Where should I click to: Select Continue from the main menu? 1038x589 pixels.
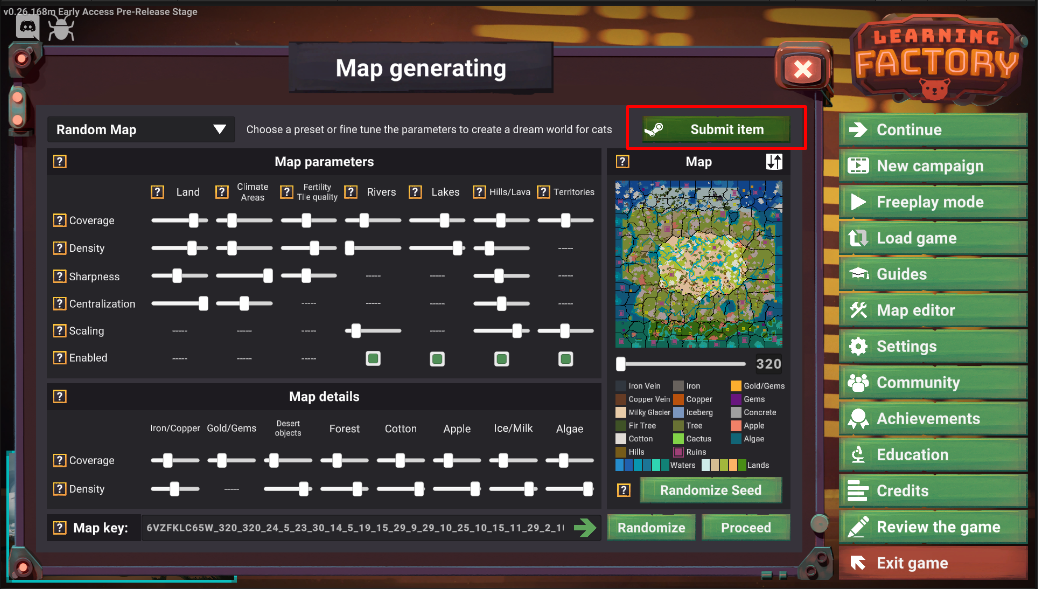[933, 130]
